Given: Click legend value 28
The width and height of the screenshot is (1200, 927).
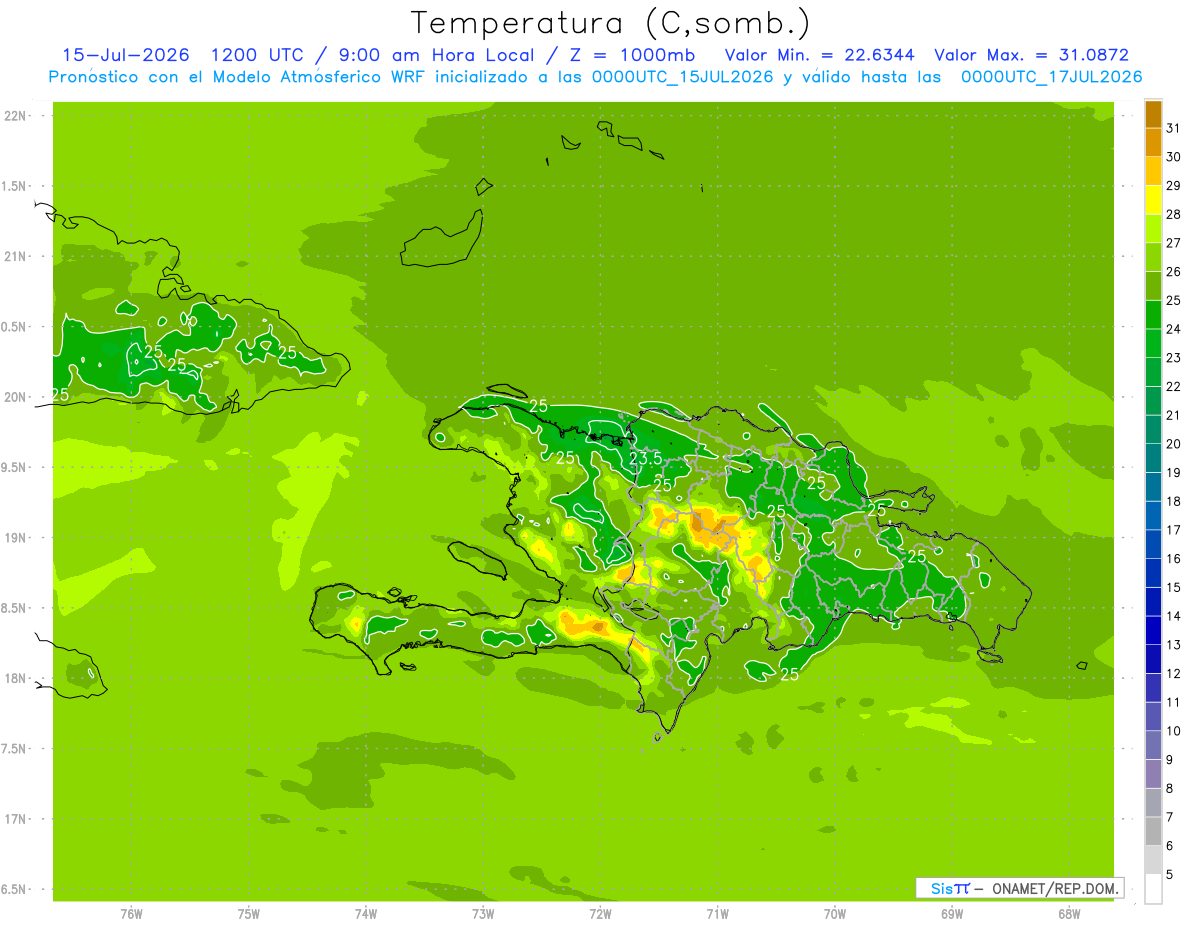Looking at the screenshot, I should tap(1173, 214).
